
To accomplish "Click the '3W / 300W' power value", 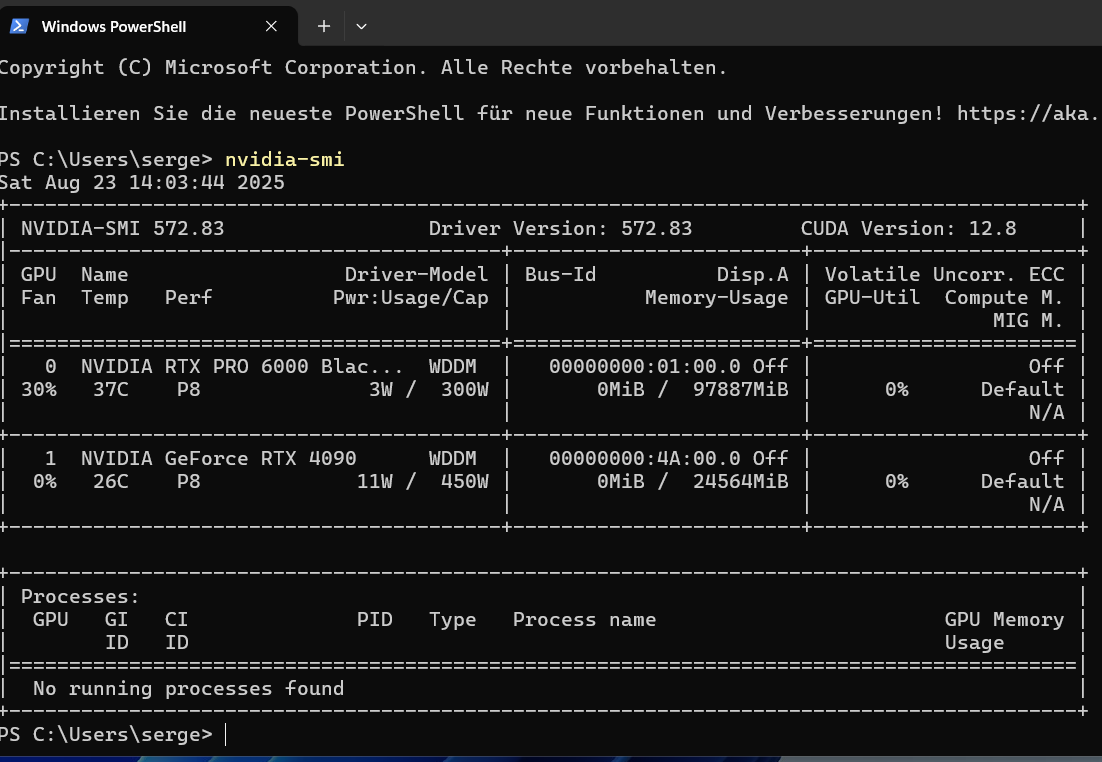I will [x=429, y=389].
